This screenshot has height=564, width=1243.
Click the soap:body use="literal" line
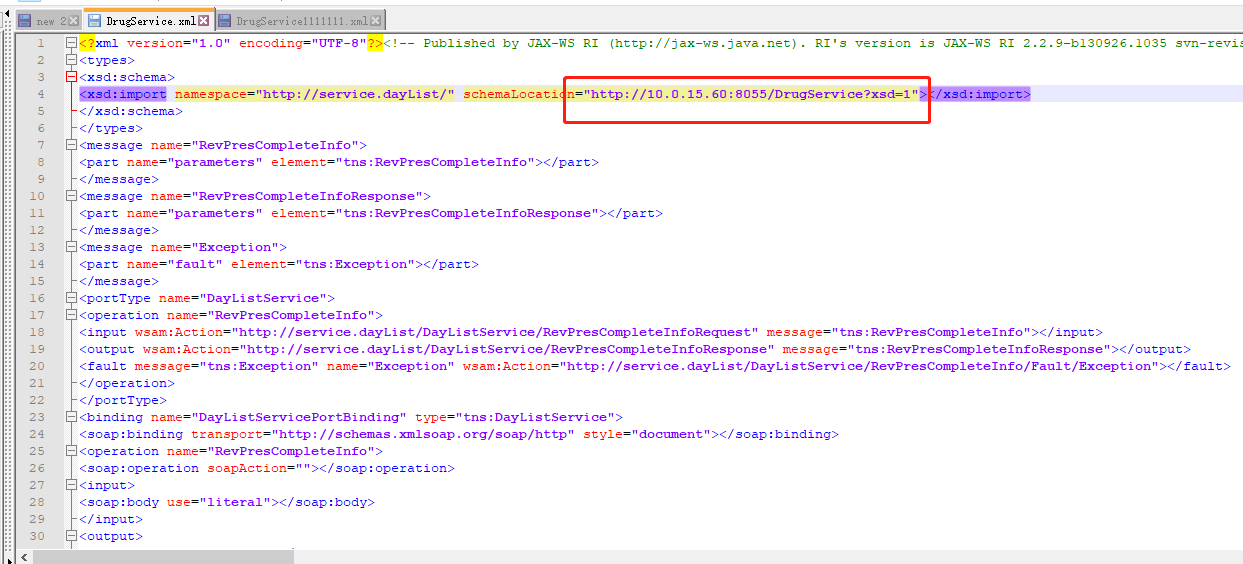227,502
